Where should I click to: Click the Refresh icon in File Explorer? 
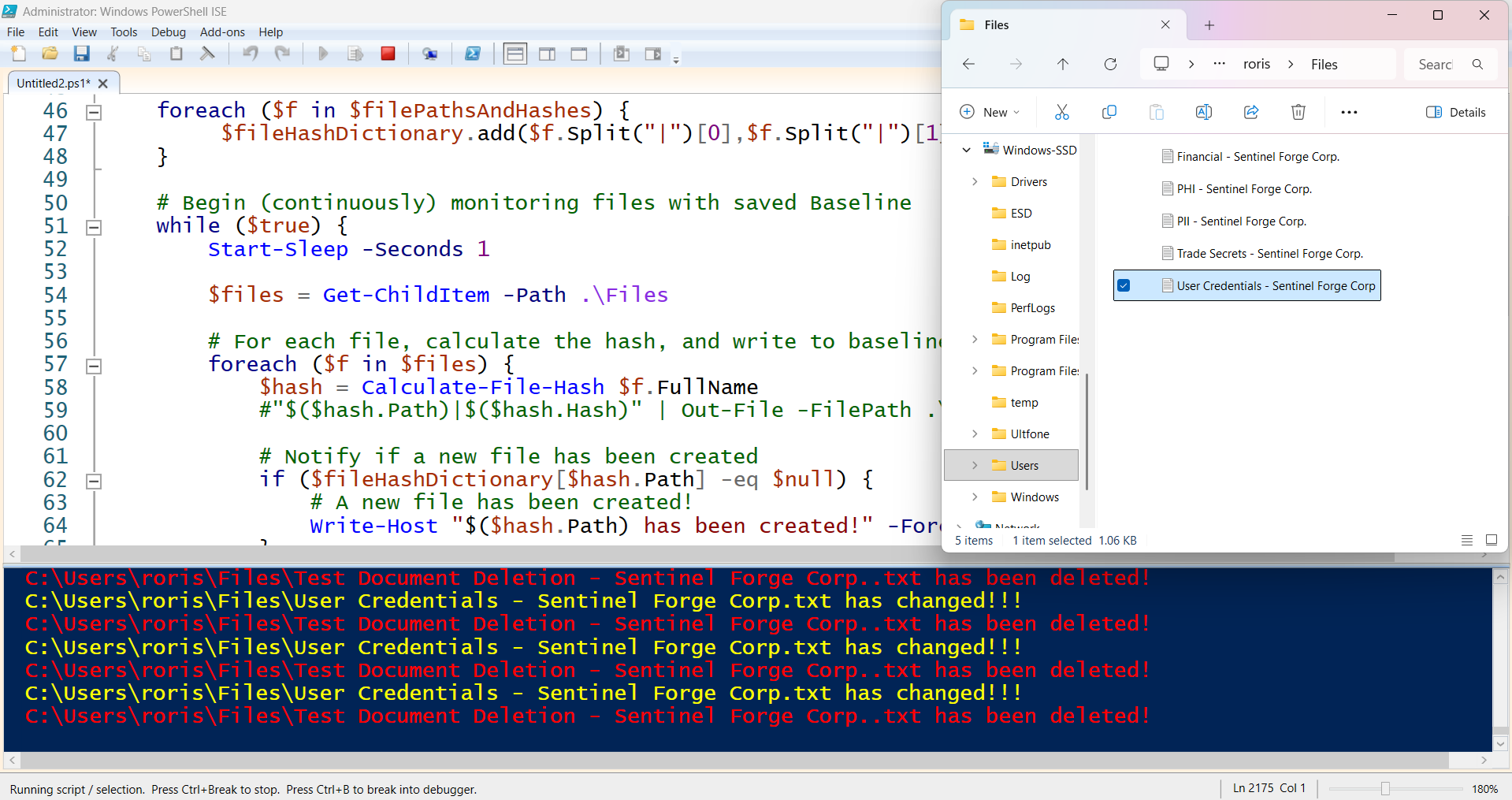pos(1110,65)
